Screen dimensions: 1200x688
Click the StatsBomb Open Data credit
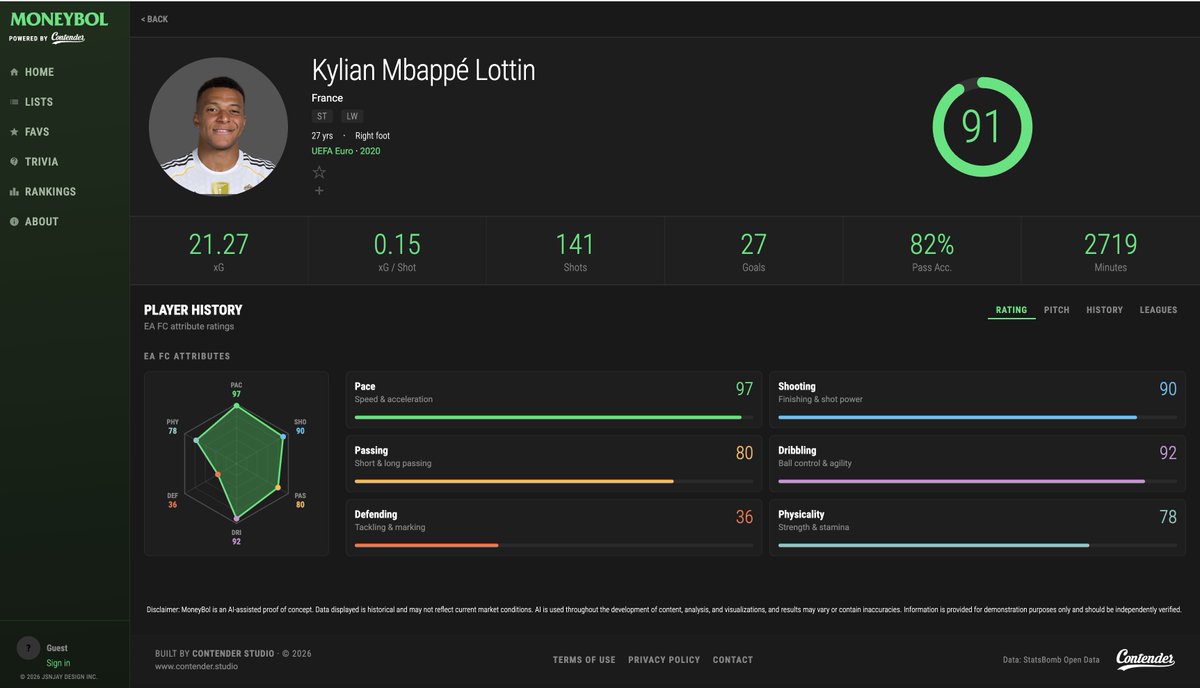(x=1050, y=660)
